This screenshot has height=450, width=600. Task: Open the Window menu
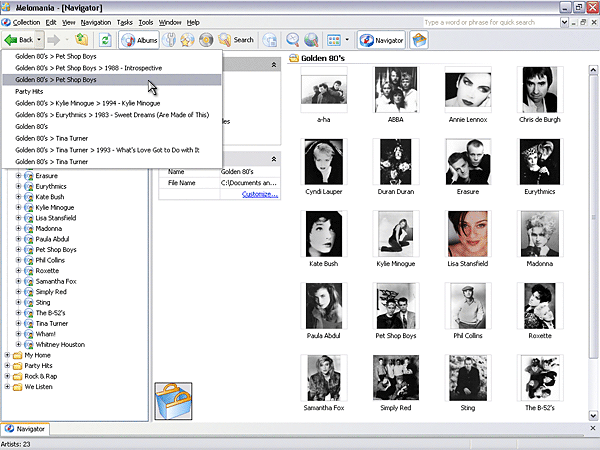pyautogui.click(x=170, y=23)
